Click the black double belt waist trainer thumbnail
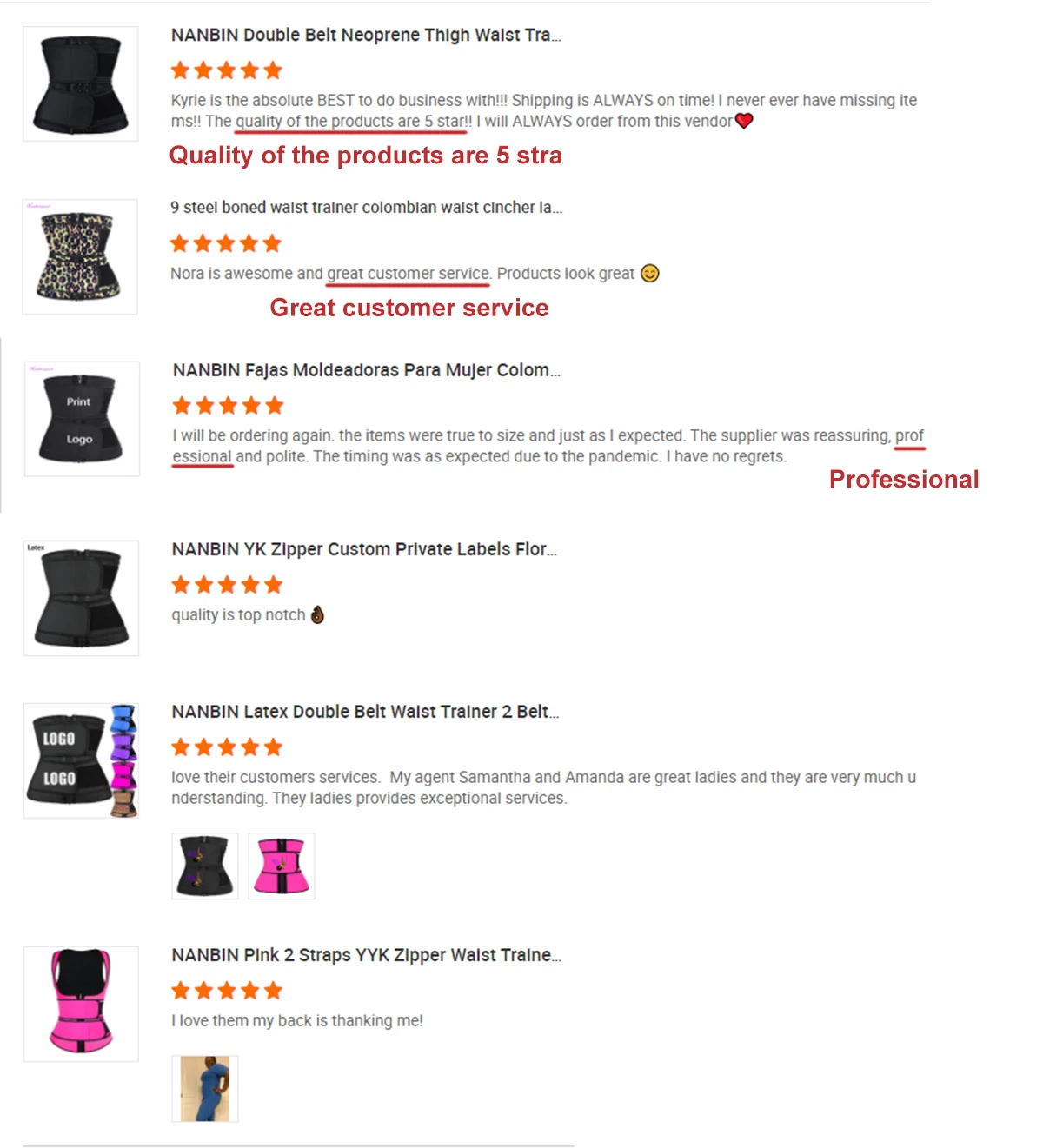The width and height of the screenshot is (1043, 1148). click(x=80, y=83)
